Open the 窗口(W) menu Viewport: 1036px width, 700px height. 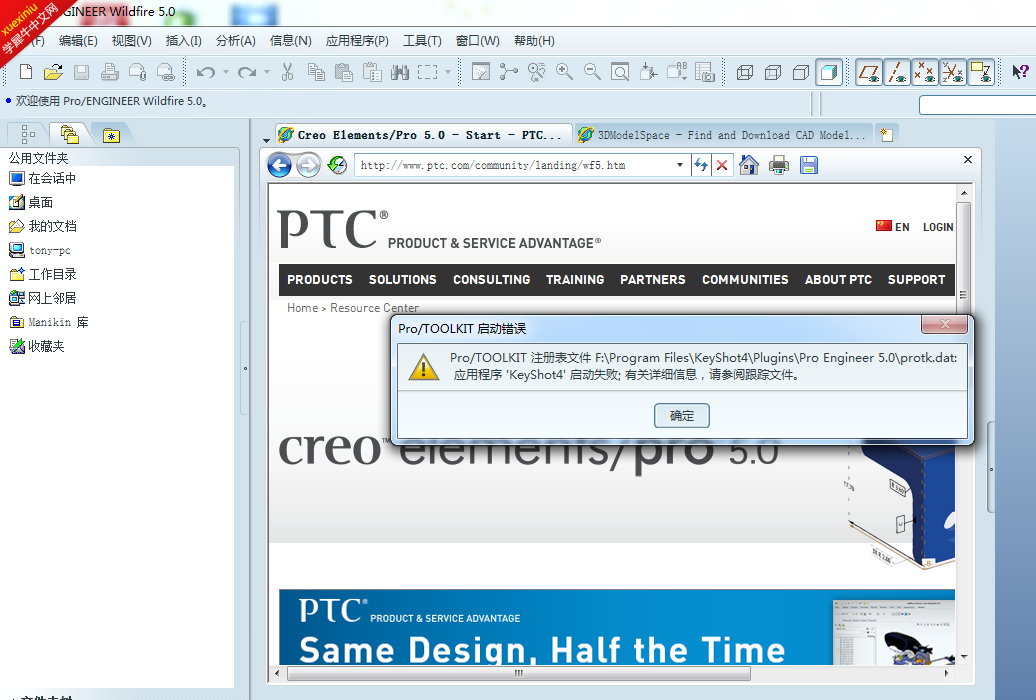coord(478,41)
